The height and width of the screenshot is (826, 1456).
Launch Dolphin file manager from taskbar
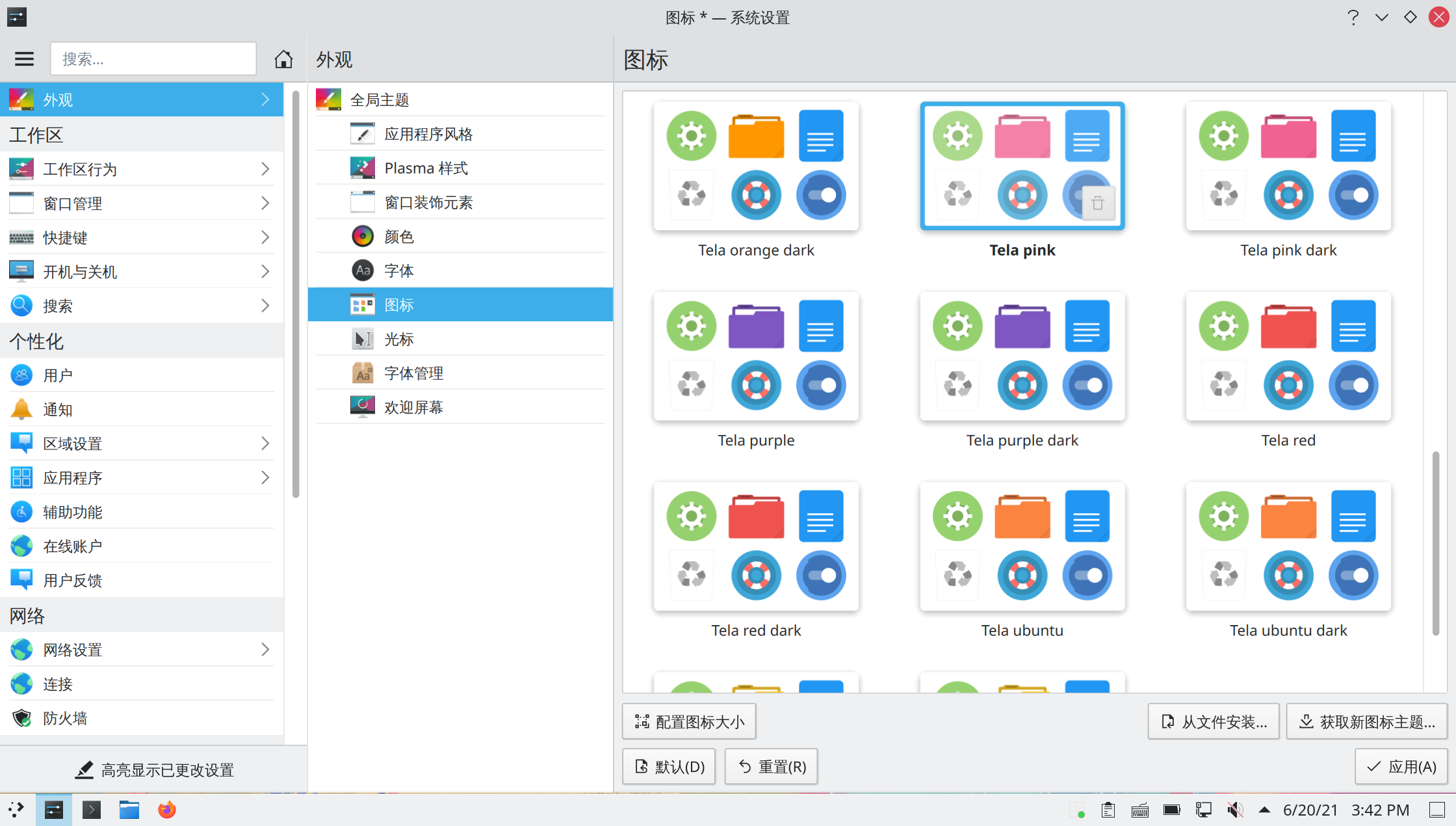(129, 810)
